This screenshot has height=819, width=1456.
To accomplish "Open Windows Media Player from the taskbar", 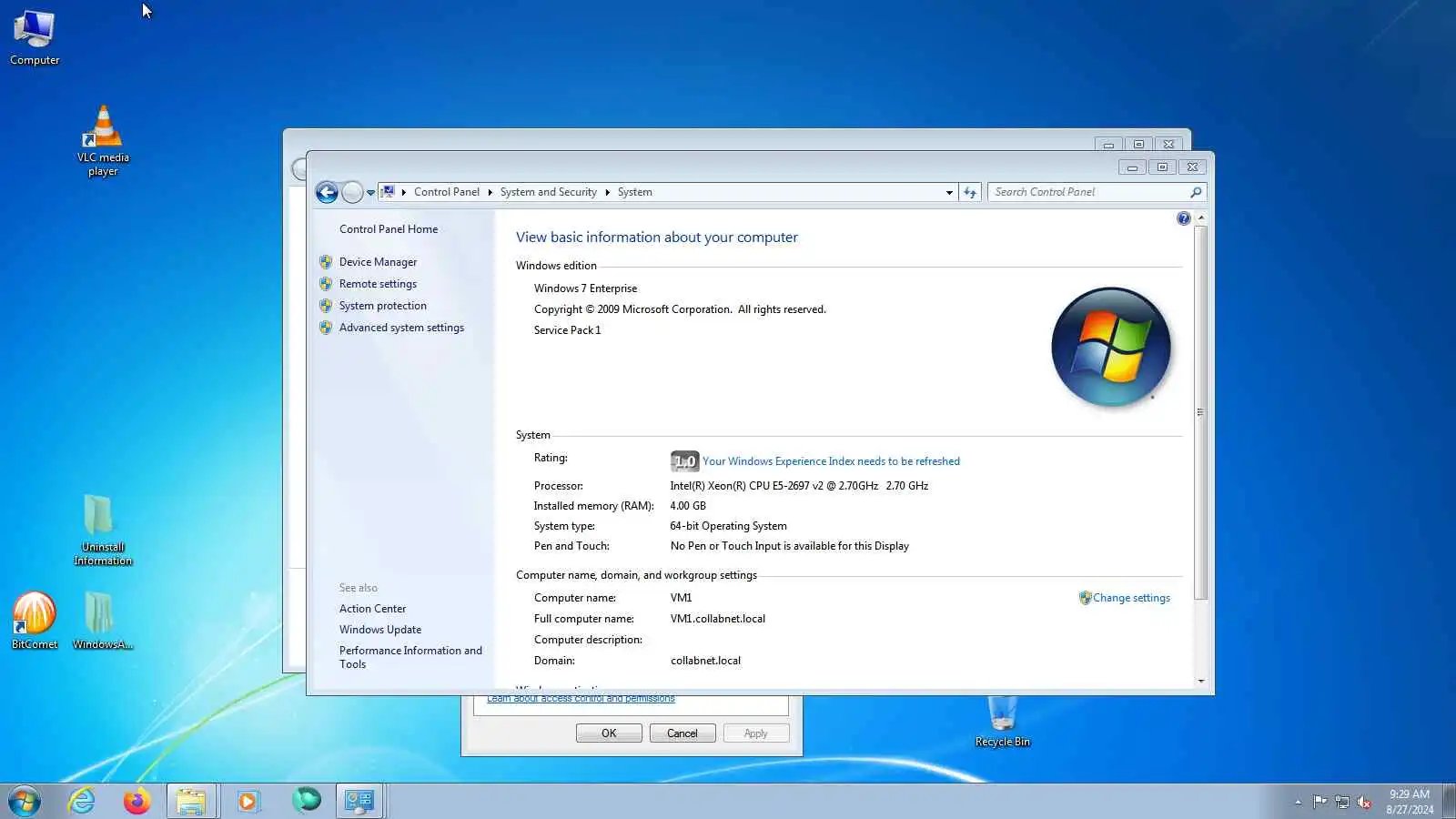I will [x=248, y=801].
